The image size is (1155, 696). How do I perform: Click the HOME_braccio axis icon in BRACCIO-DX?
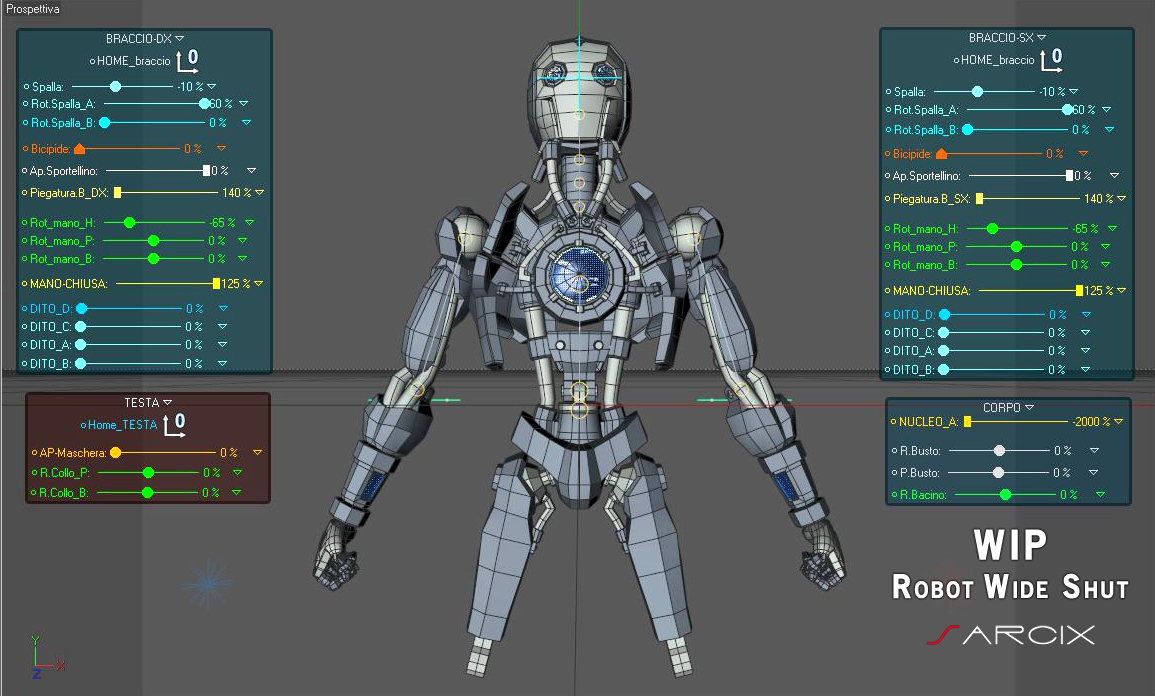pos(187,60)
